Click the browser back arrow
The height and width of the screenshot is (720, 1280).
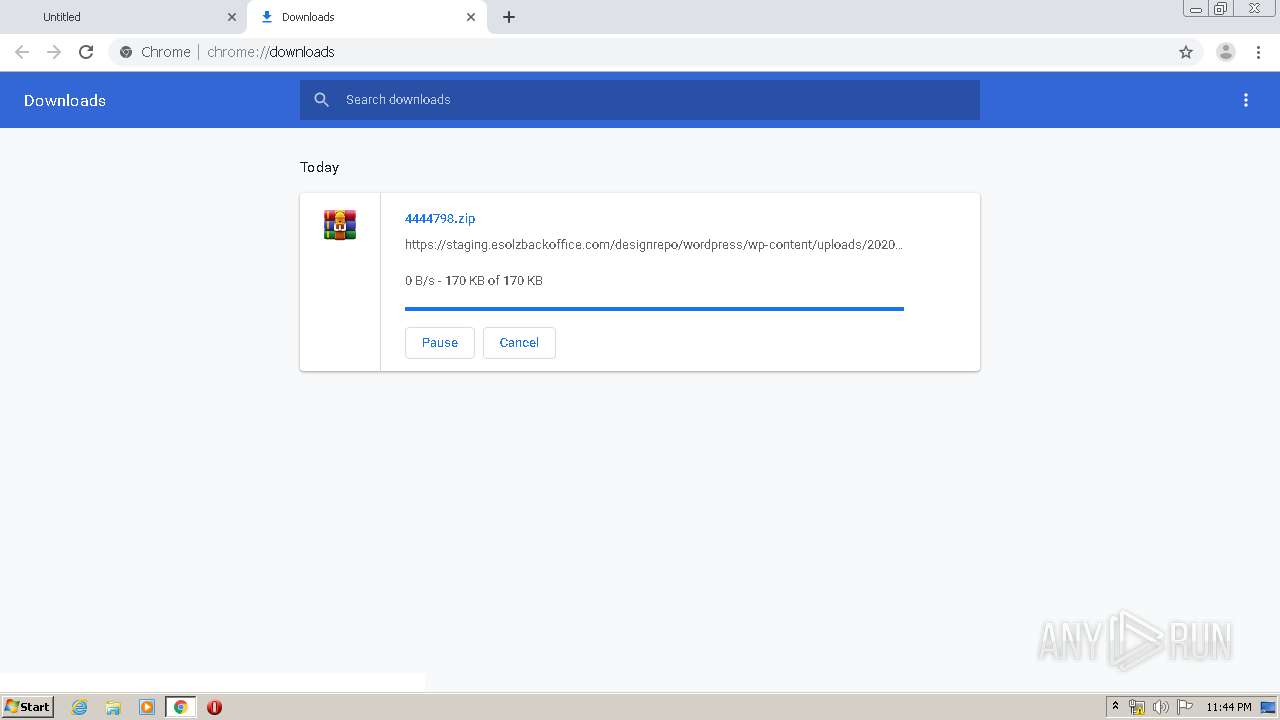tap(22, 52)
